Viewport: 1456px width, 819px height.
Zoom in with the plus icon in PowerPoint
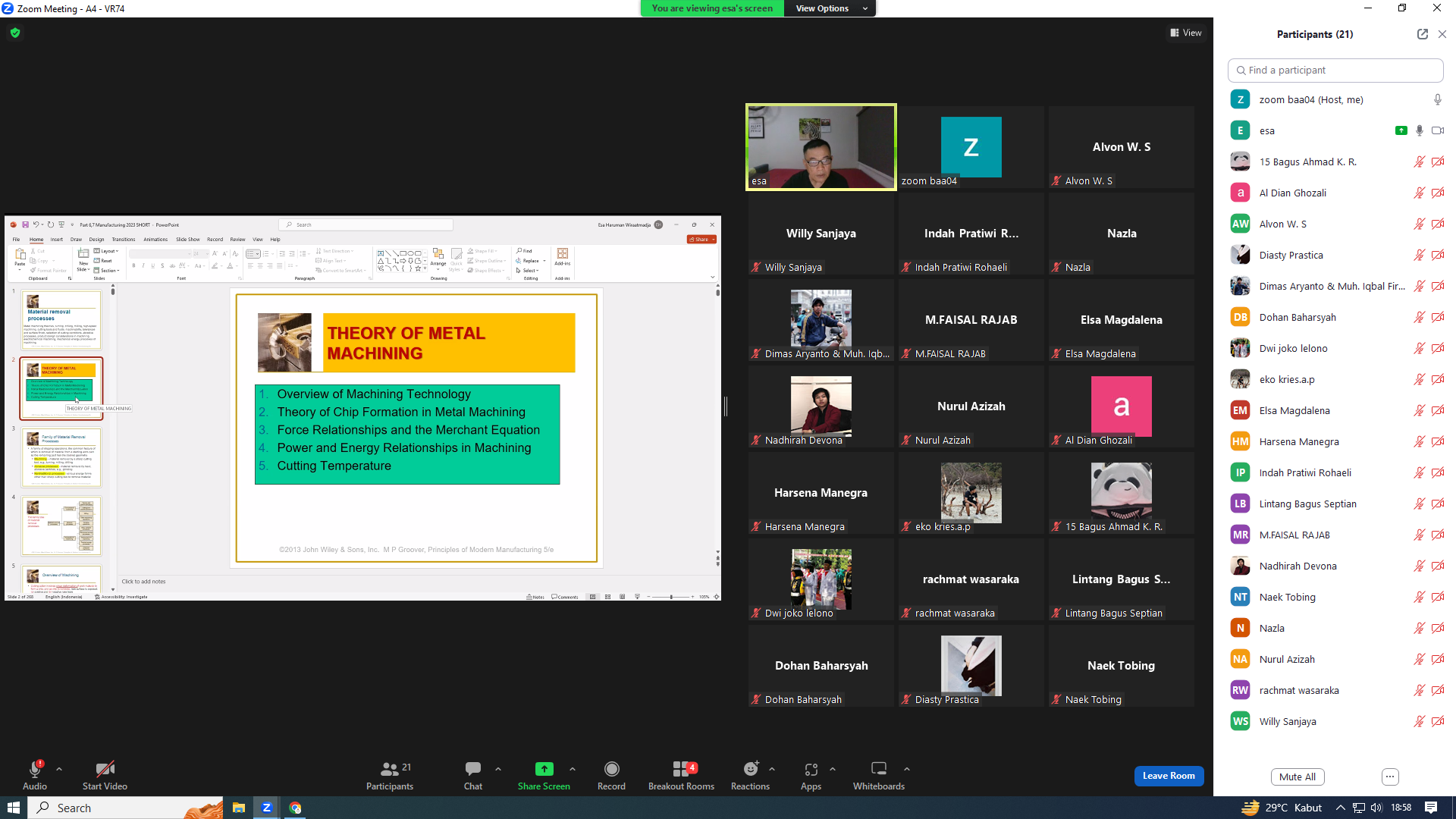[692, 597]
